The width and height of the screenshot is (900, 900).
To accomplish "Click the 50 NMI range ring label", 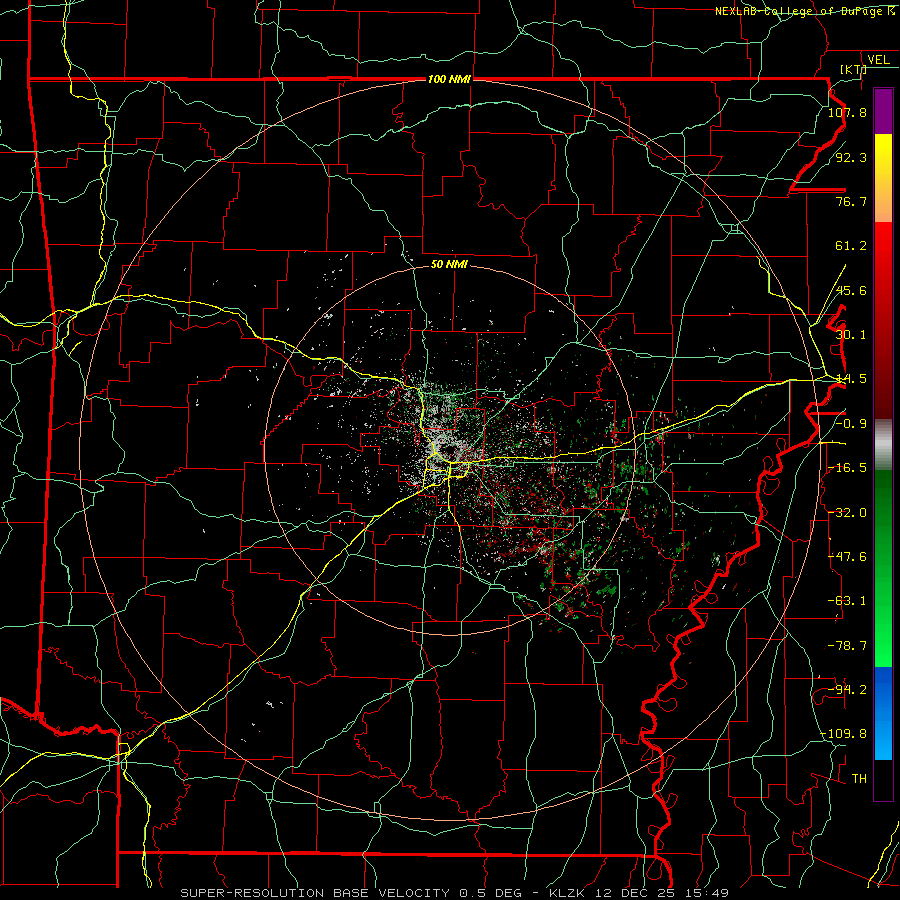I will click(449, 264).
